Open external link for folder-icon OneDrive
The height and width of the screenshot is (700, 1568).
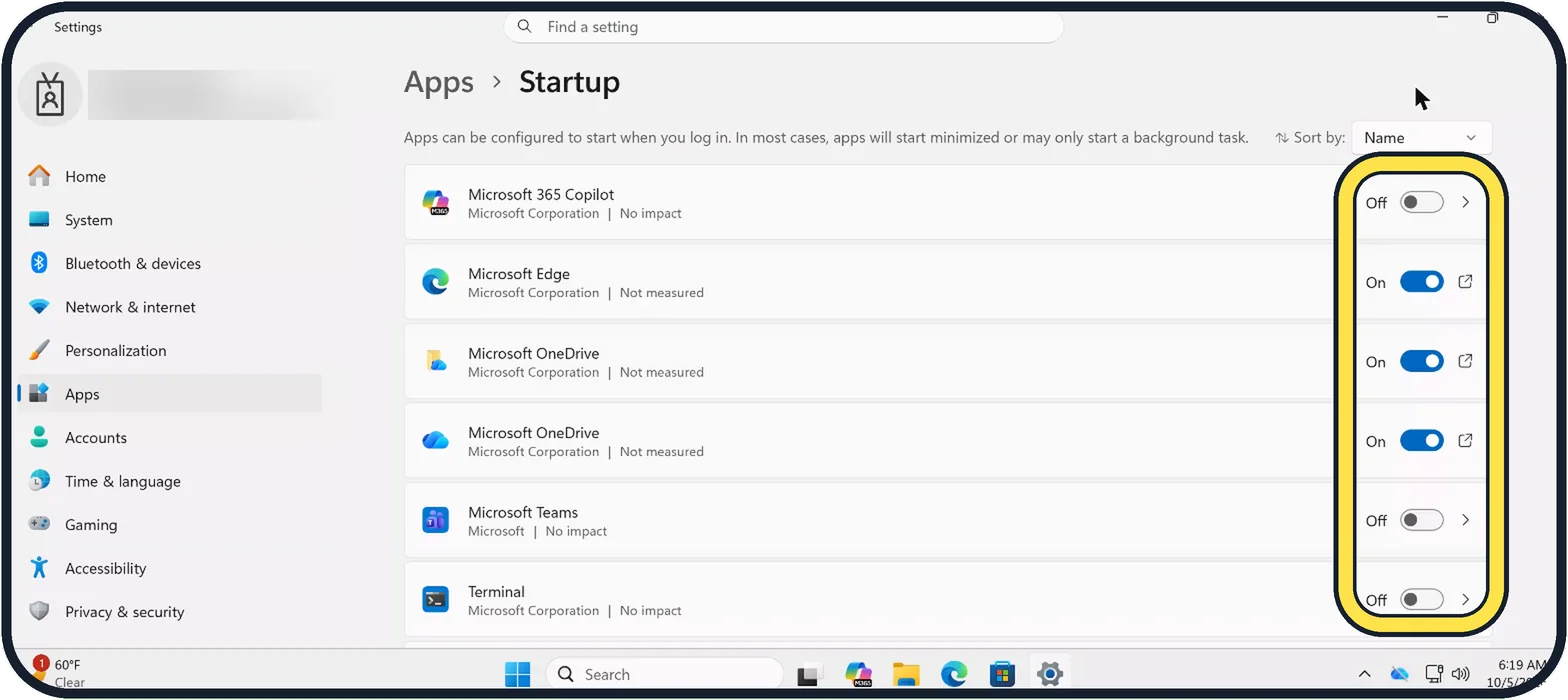pos(1465,361)
